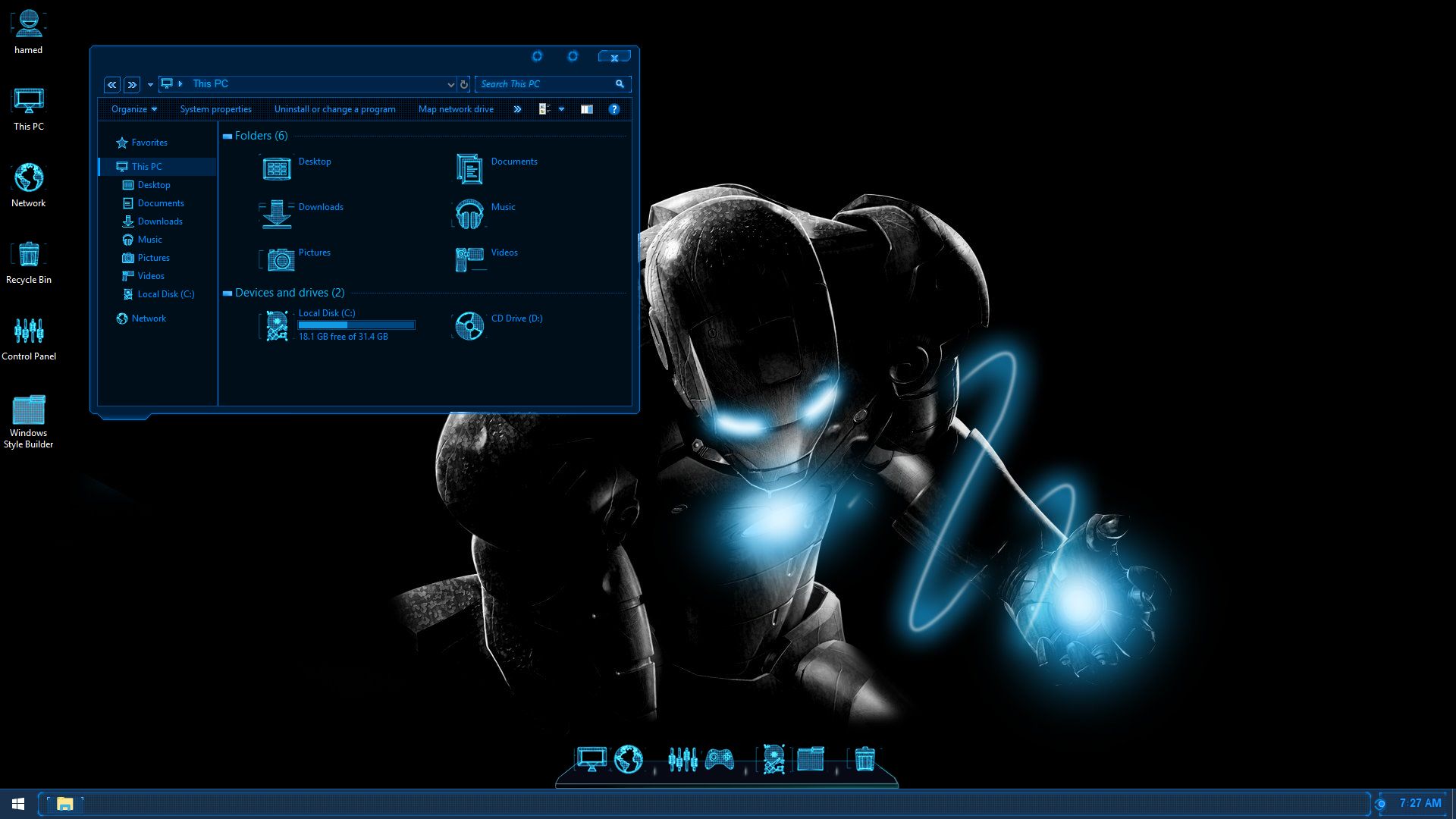Open Windows Style Builder desktop icon

click(x=29, y=409)
